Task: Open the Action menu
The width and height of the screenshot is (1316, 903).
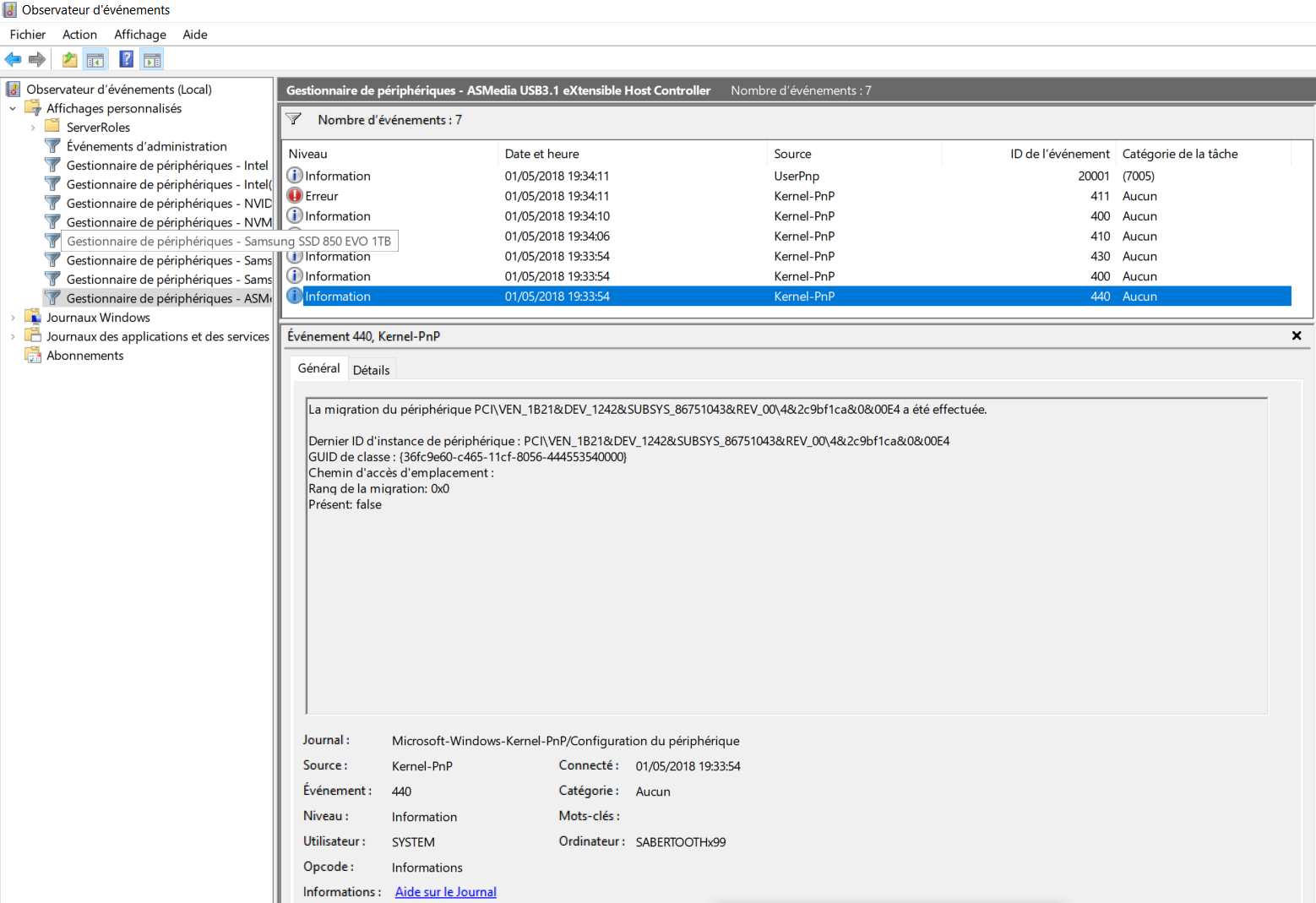Action: 79,35
